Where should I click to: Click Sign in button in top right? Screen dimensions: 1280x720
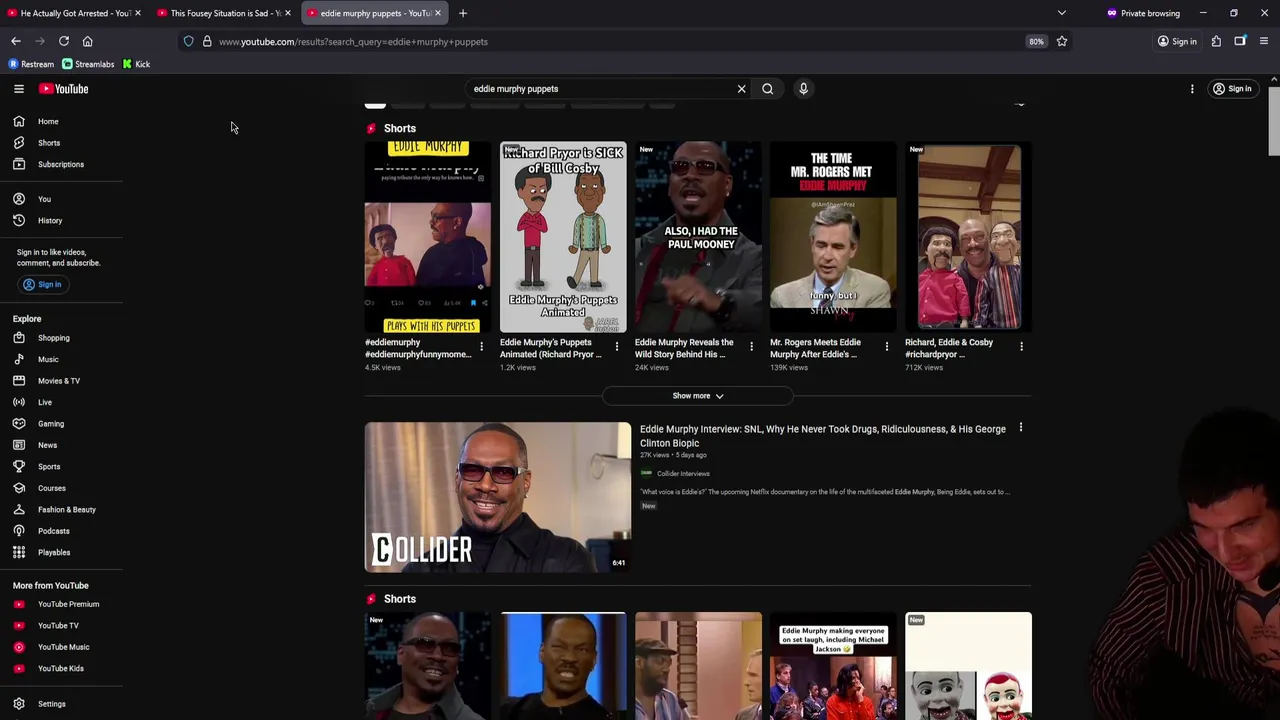1232,89
